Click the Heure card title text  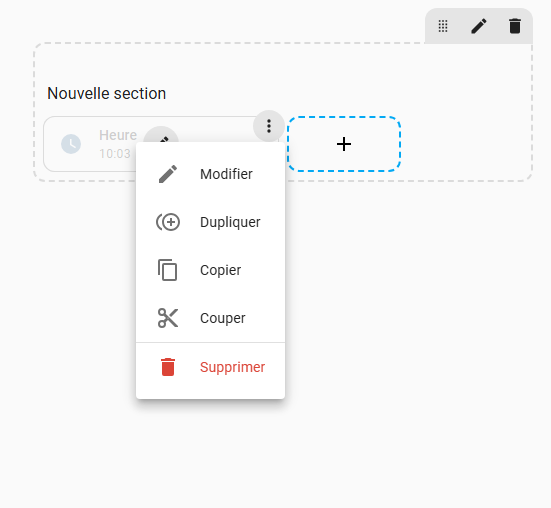coord(118,135)
